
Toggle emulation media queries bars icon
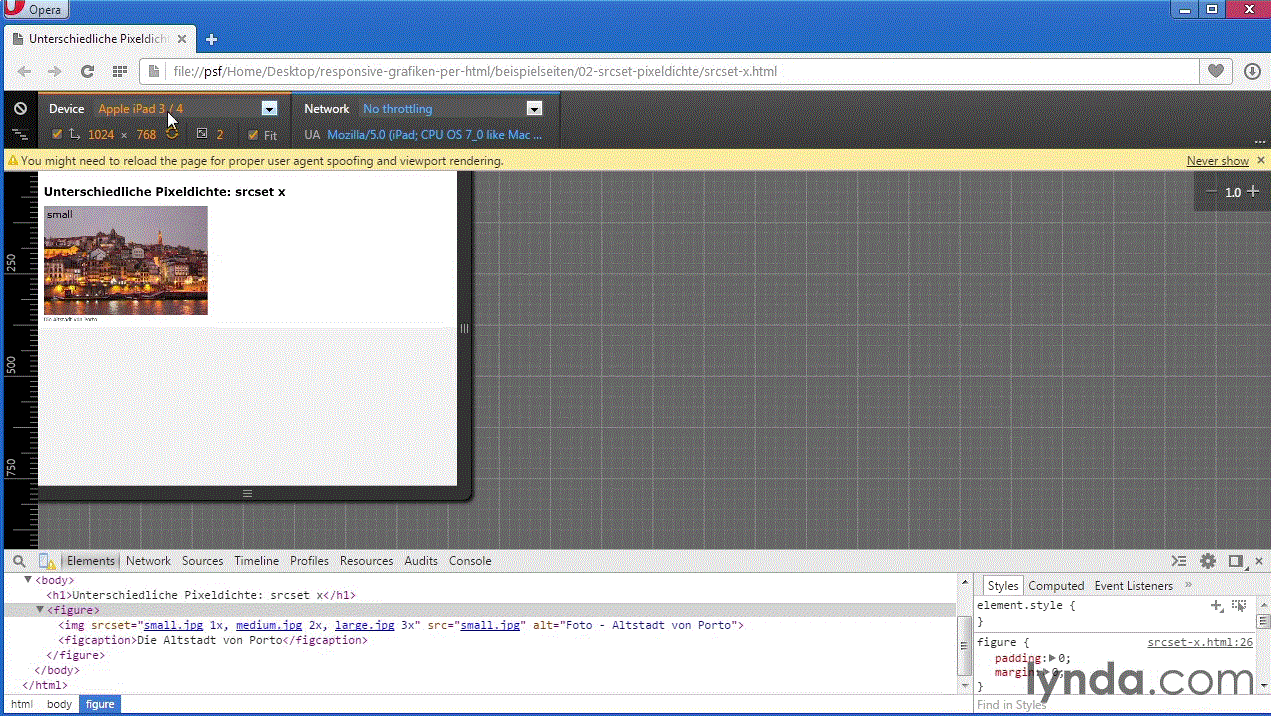pos(20,134)
